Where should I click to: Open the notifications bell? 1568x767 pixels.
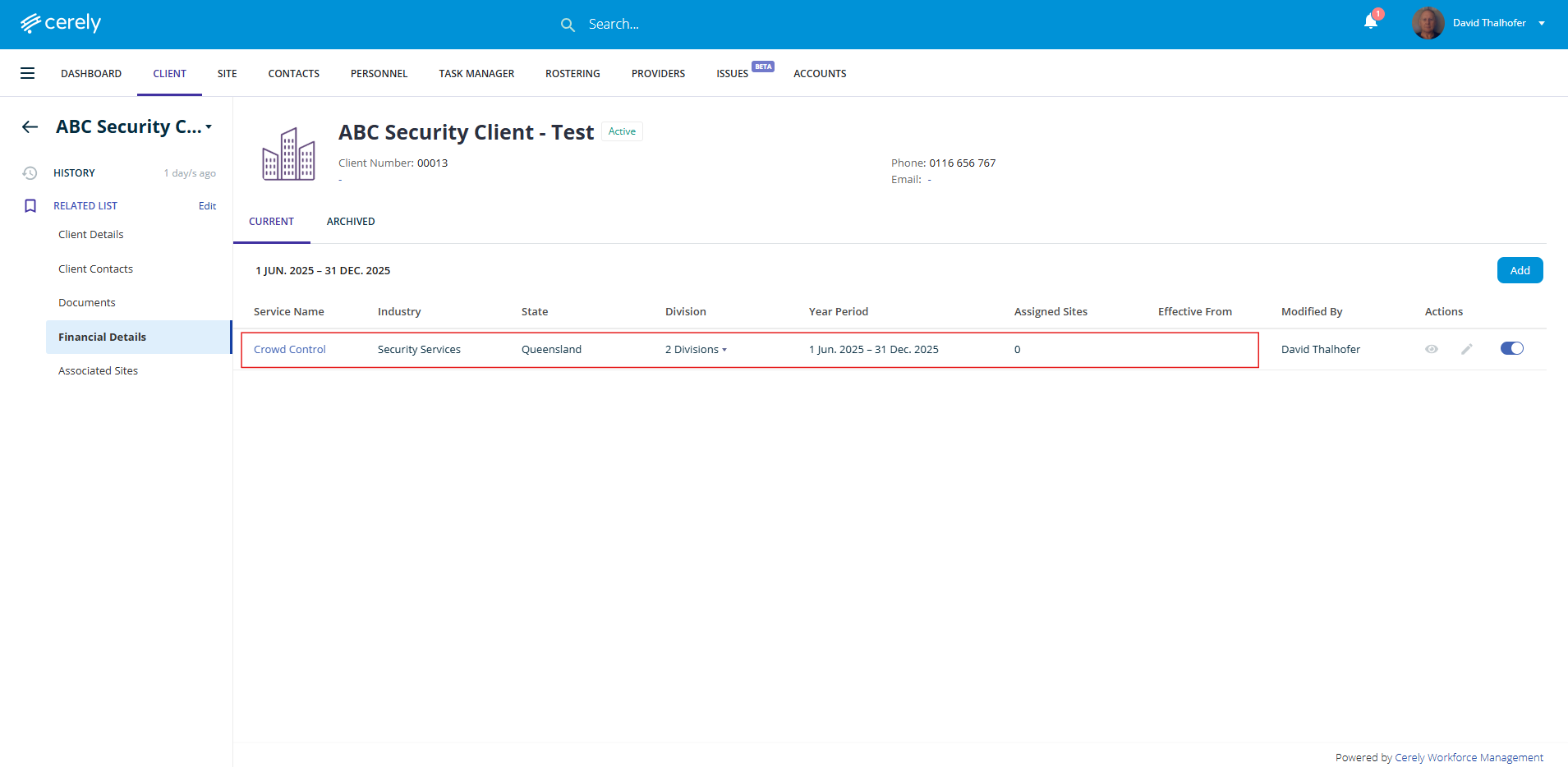click(1371, 21)
